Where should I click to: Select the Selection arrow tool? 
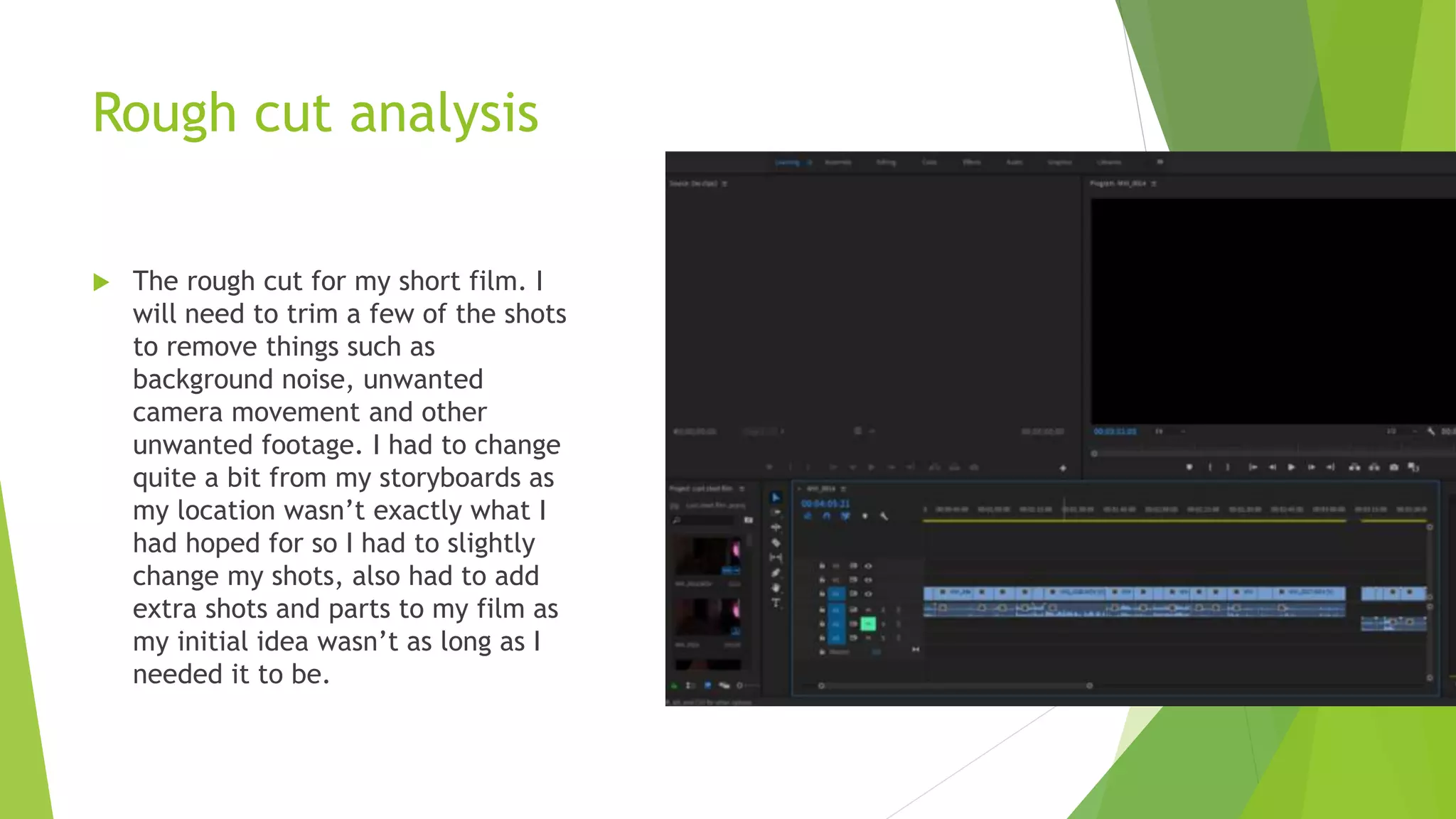pos(776,498)
